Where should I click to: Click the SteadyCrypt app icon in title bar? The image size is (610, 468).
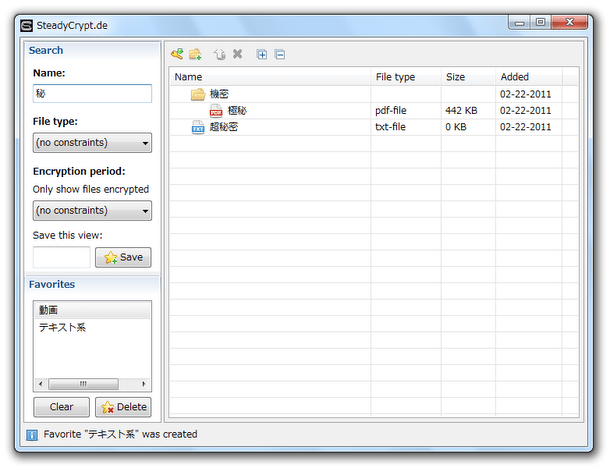(x=26, y=26)
